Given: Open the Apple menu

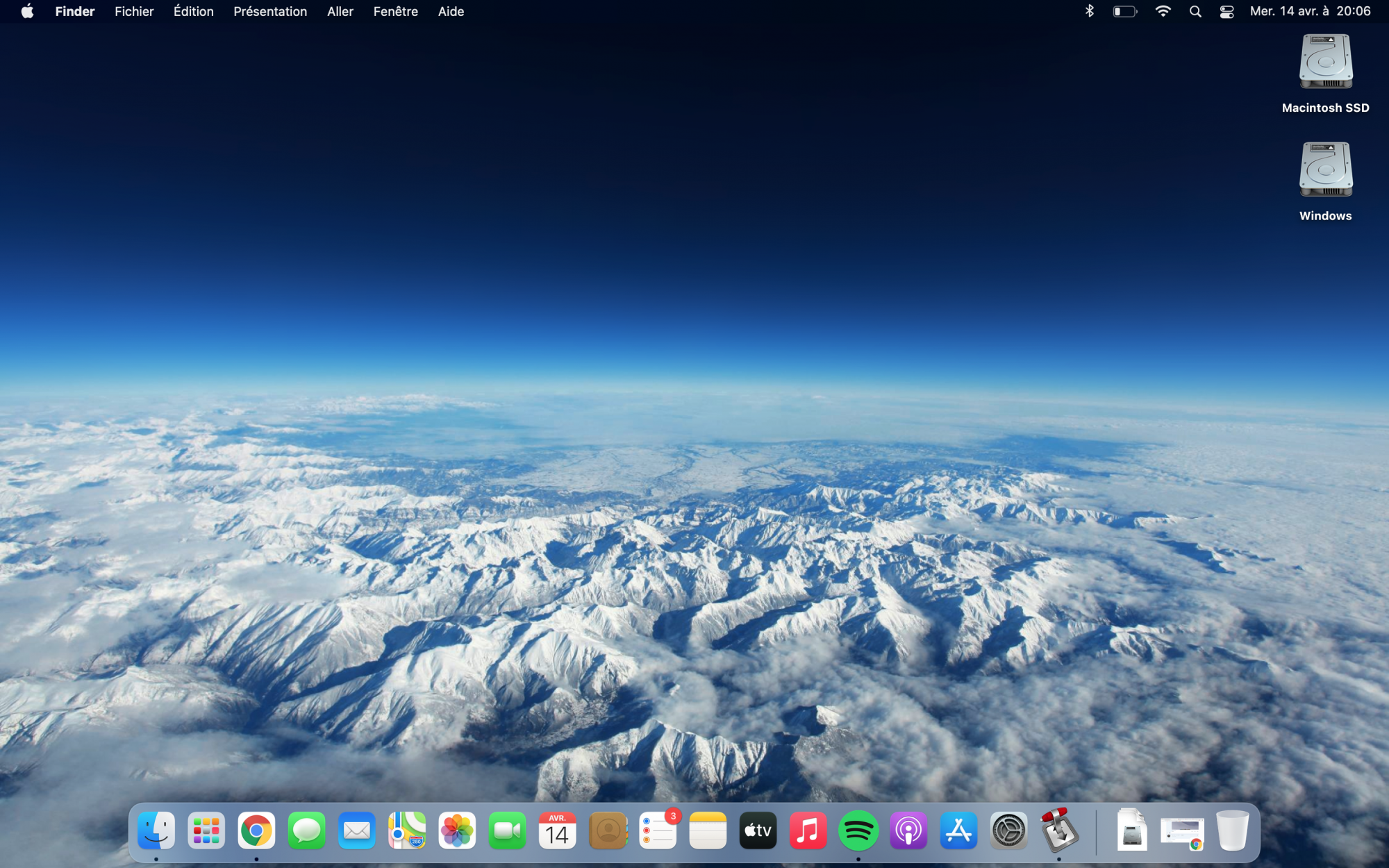Looking at the screenshot, I should click(27, 12).
